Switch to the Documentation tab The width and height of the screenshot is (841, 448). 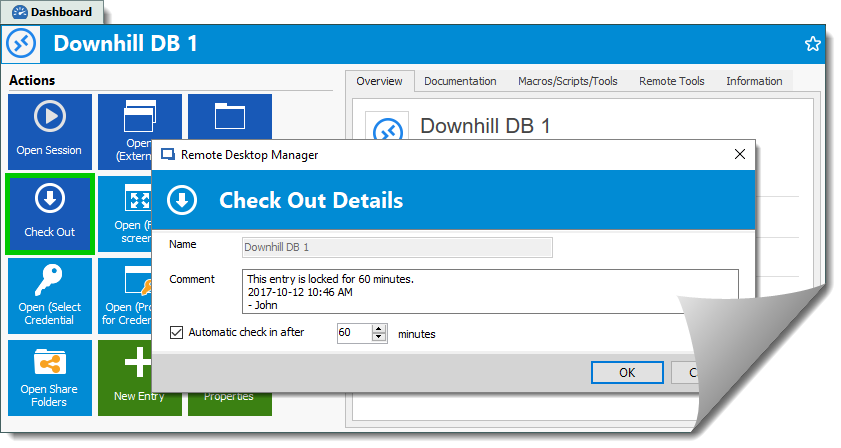459,81
